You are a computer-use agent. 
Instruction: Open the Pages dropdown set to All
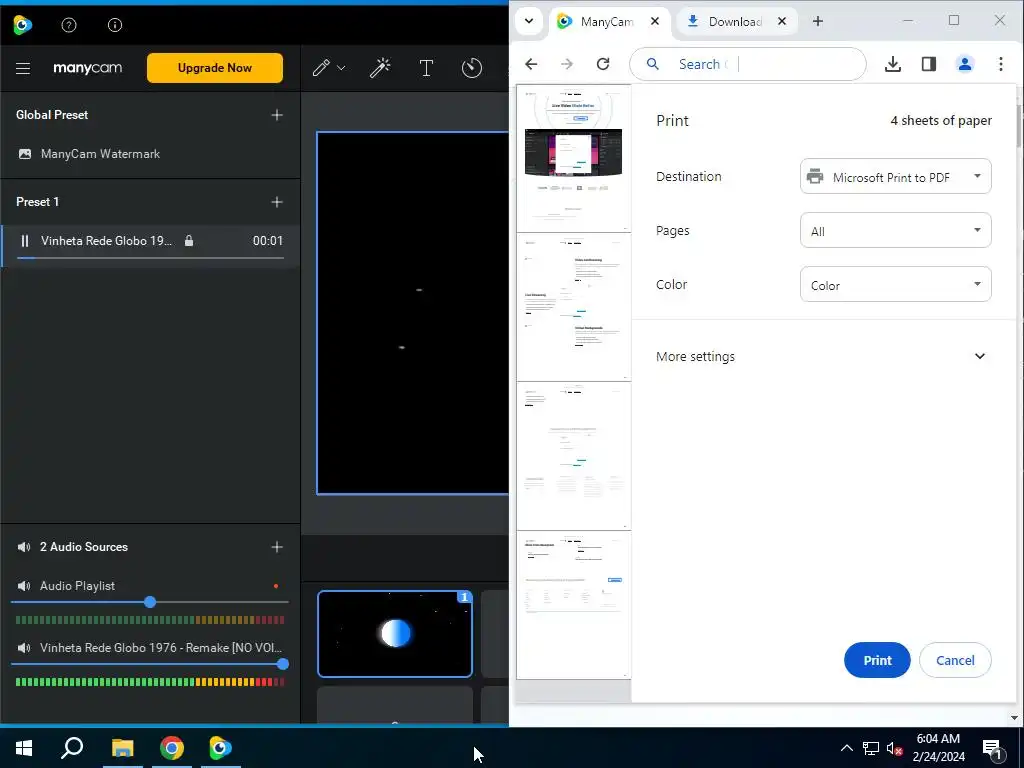click(895, 231)
